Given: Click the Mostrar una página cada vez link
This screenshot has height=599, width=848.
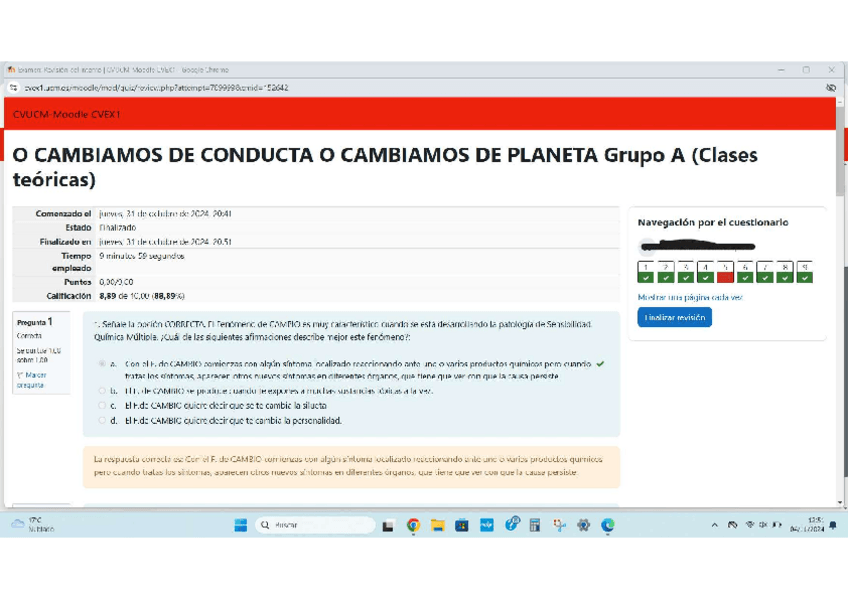Looking at the screenshot, I should (690, 297).
